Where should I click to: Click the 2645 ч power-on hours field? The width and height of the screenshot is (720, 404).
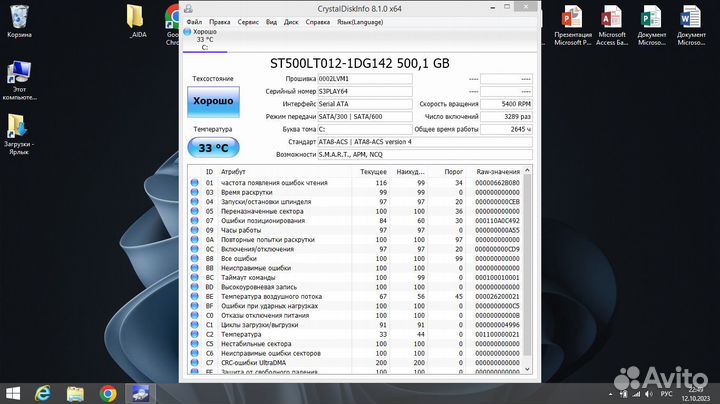[x=506, y=129]
